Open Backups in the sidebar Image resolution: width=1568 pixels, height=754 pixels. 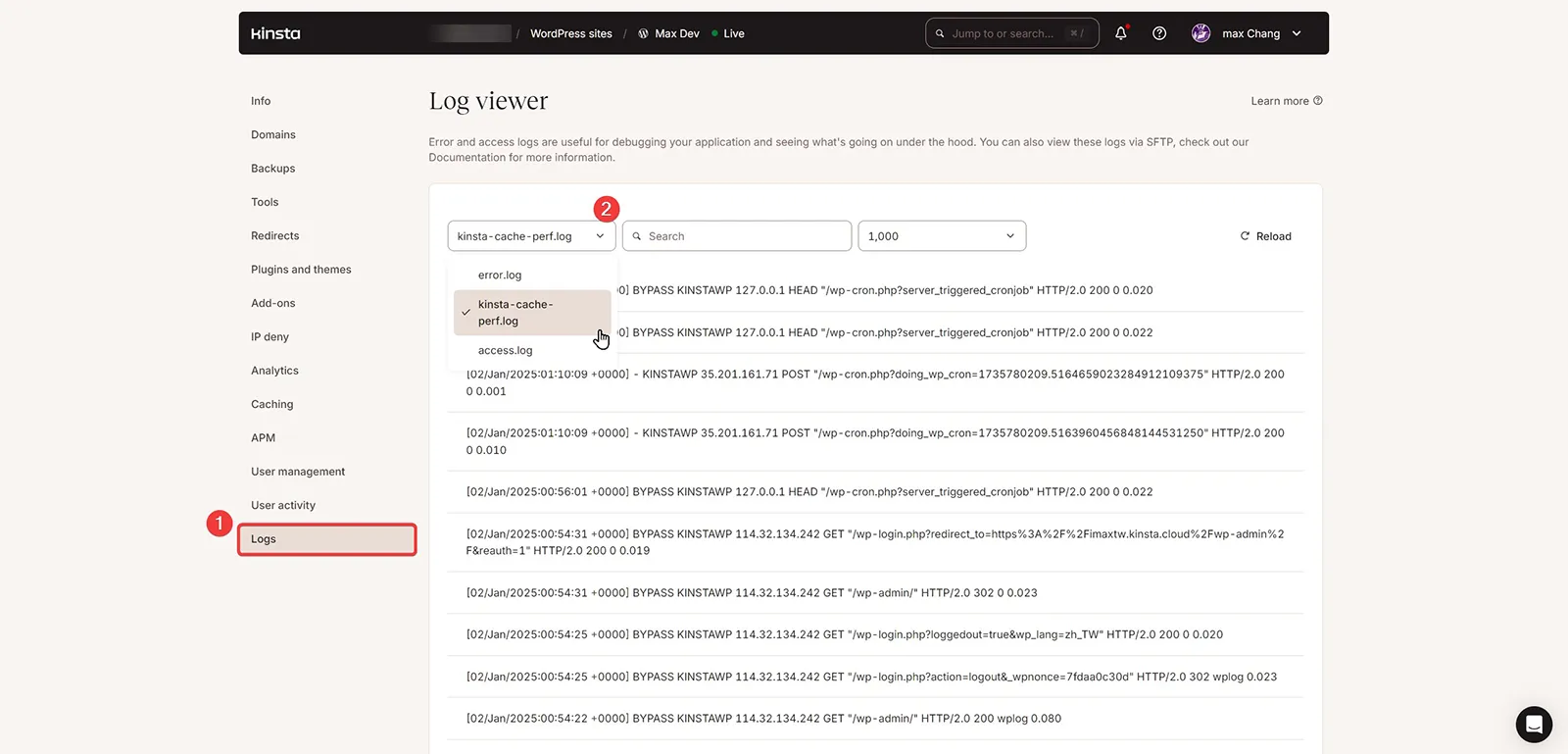[273, 169]
